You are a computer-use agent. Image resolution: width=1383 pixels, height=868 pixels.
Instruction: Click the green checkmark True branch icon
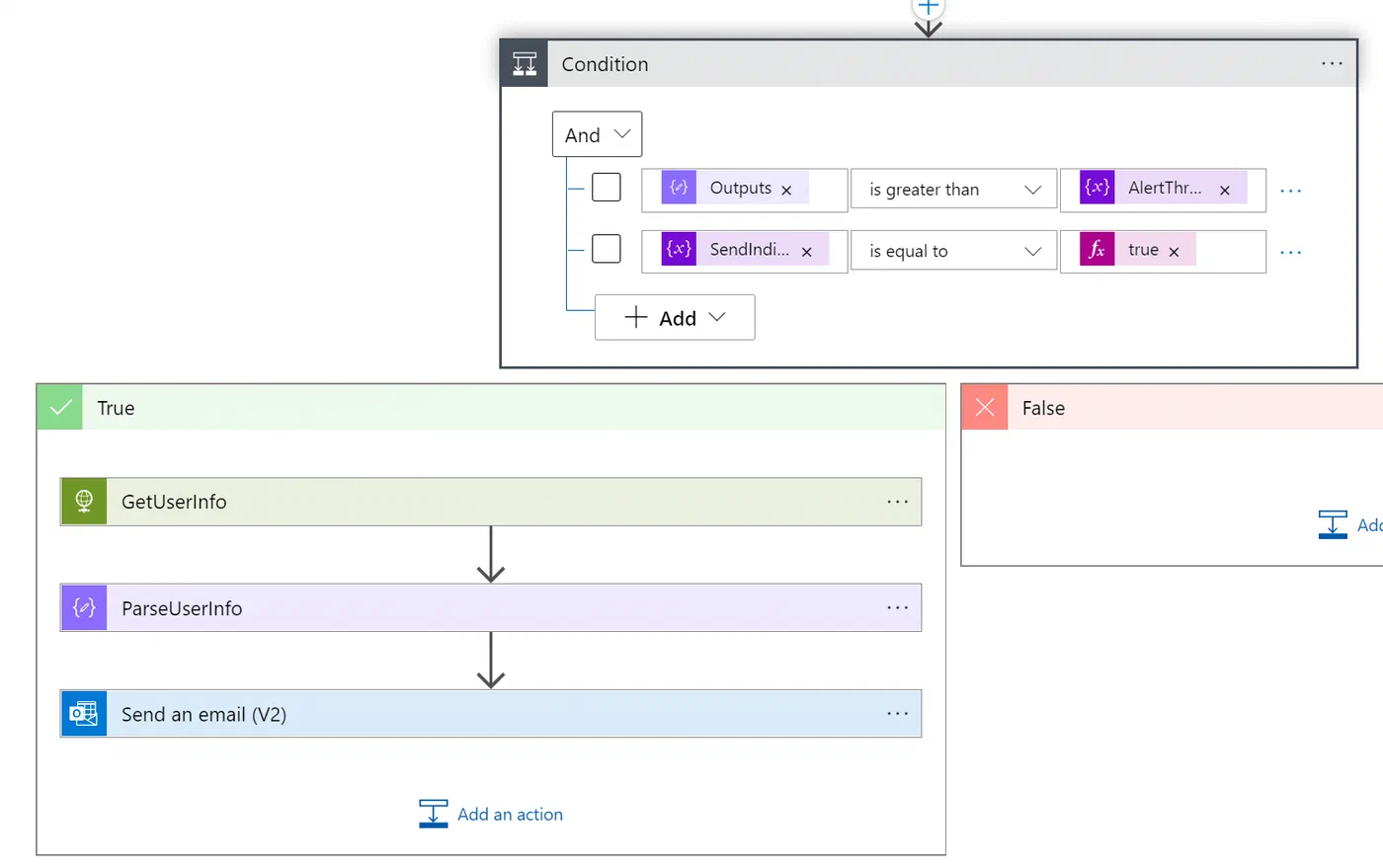click(60, 407)
